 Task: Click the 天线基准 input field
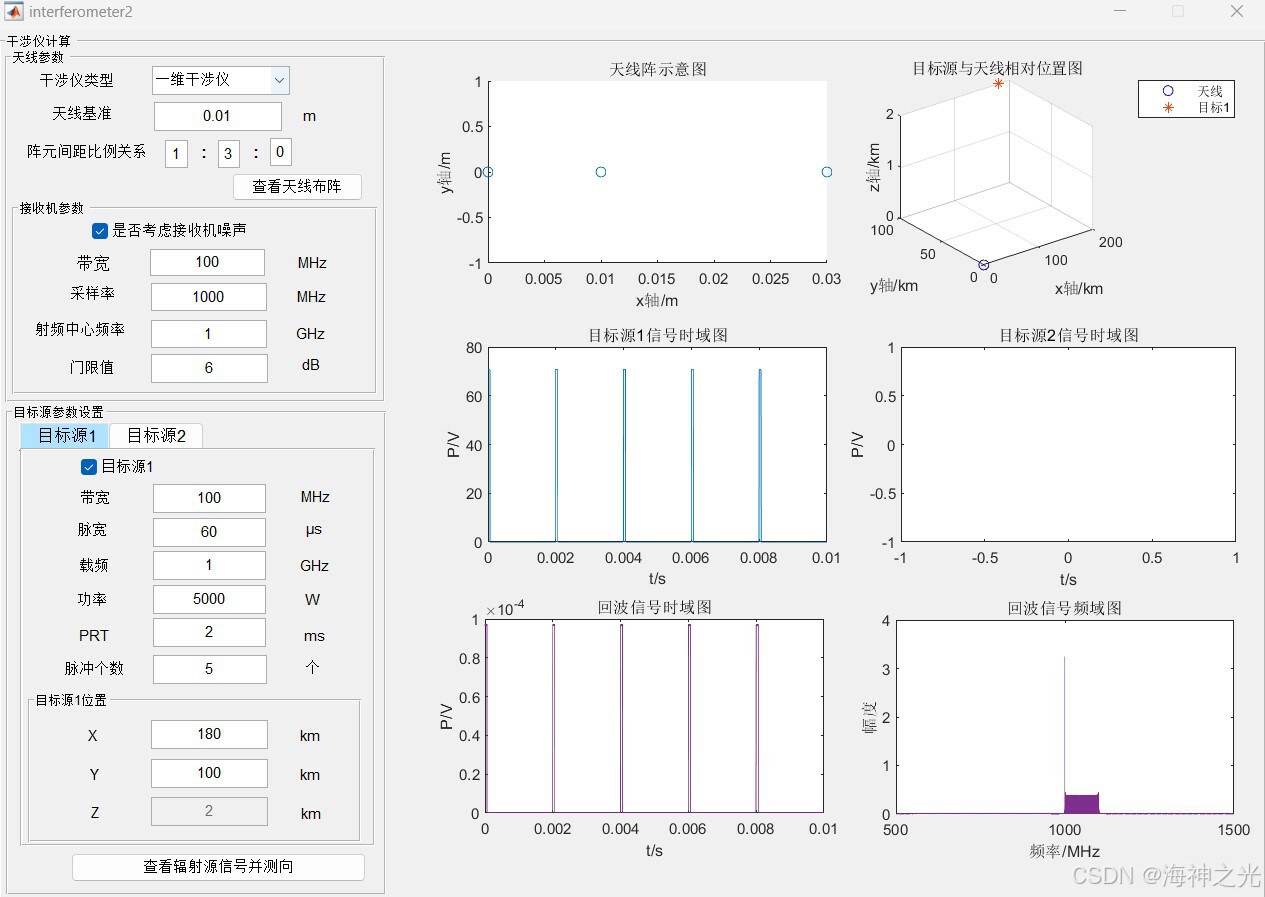[x=217, y=116]
